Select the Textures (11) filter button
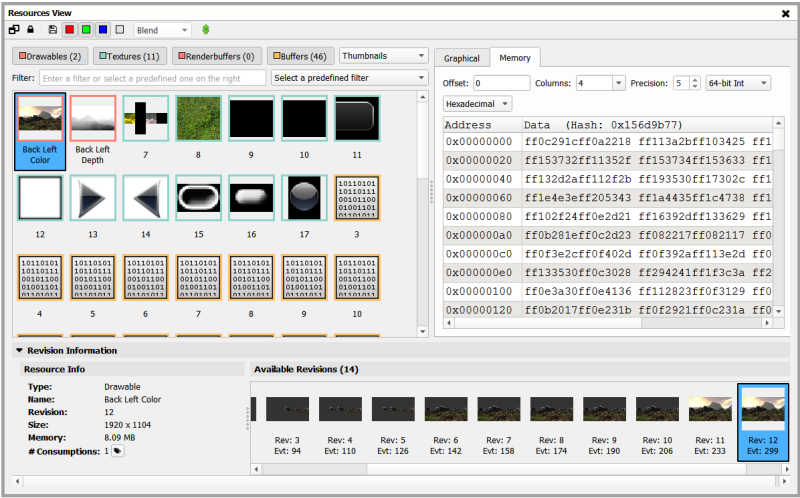This screenshot has height=498, width=800. point(130,56)
